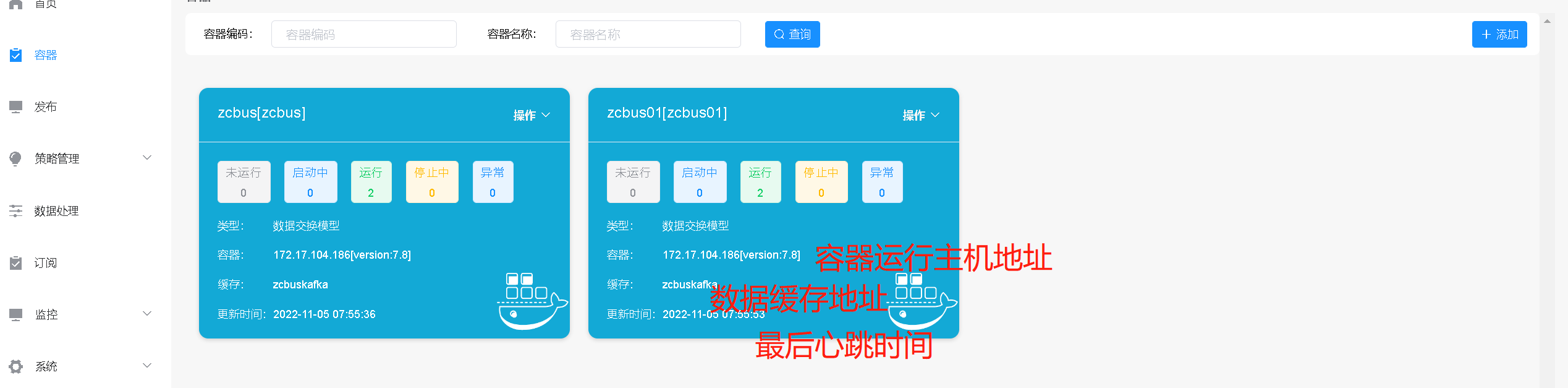Expand the 监控 submenu chevron

tap(147, 314)
